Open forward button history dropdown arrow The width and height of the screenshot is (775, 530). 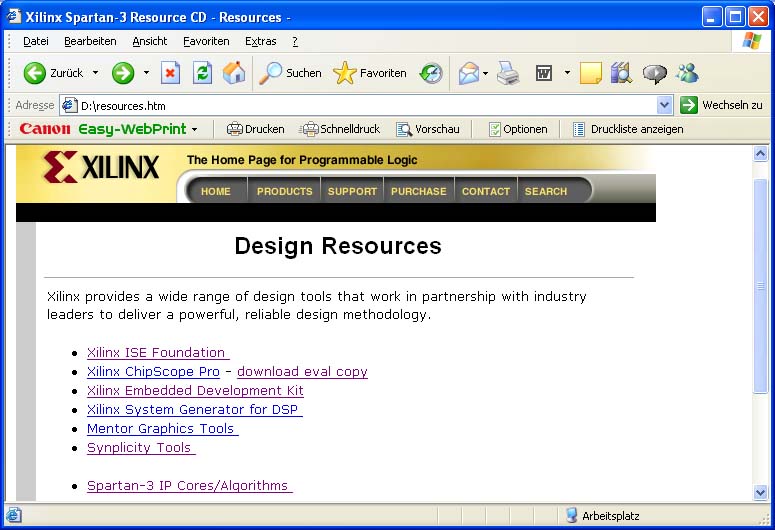pyautogui.click(x=146, y=73)
